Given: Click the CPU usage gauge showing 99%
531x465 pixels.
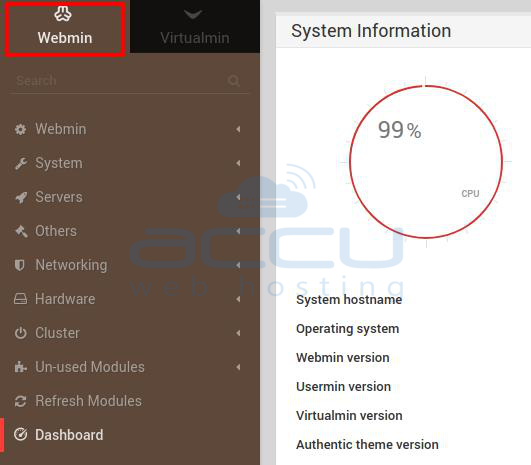Looking at the screenshot, I should 426,162.
